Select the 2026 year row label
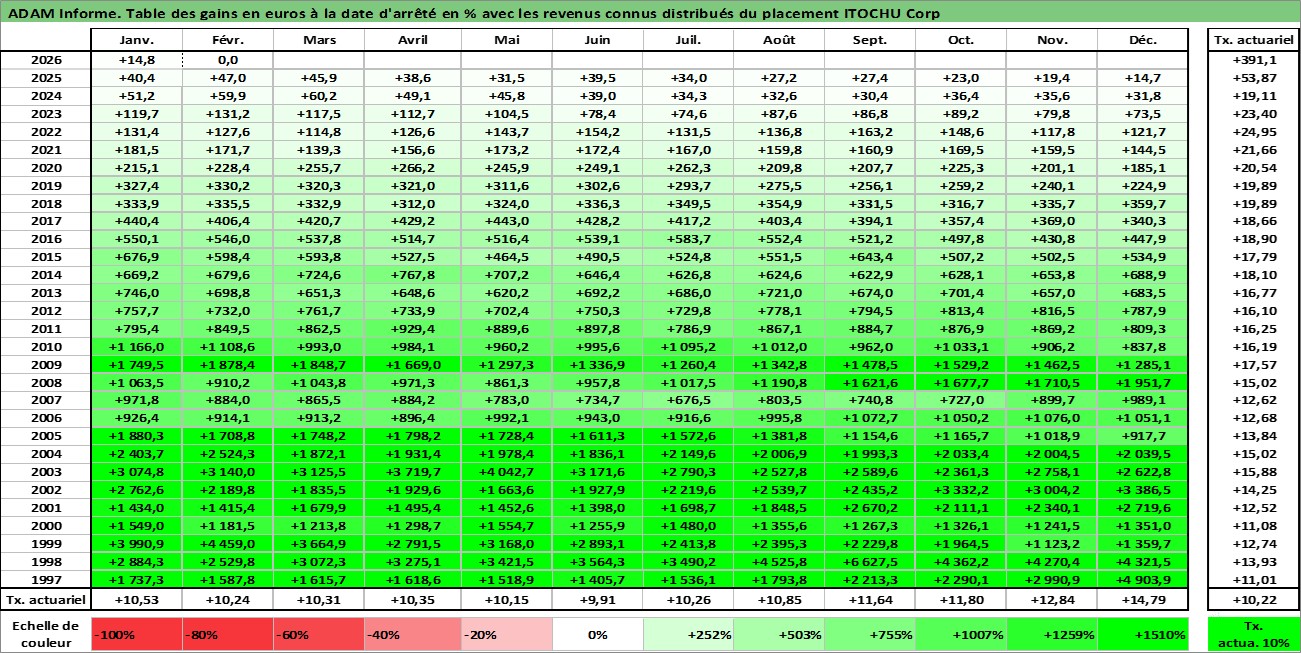1301x653 pixels. pyautogui.click(x=46, y=60)
